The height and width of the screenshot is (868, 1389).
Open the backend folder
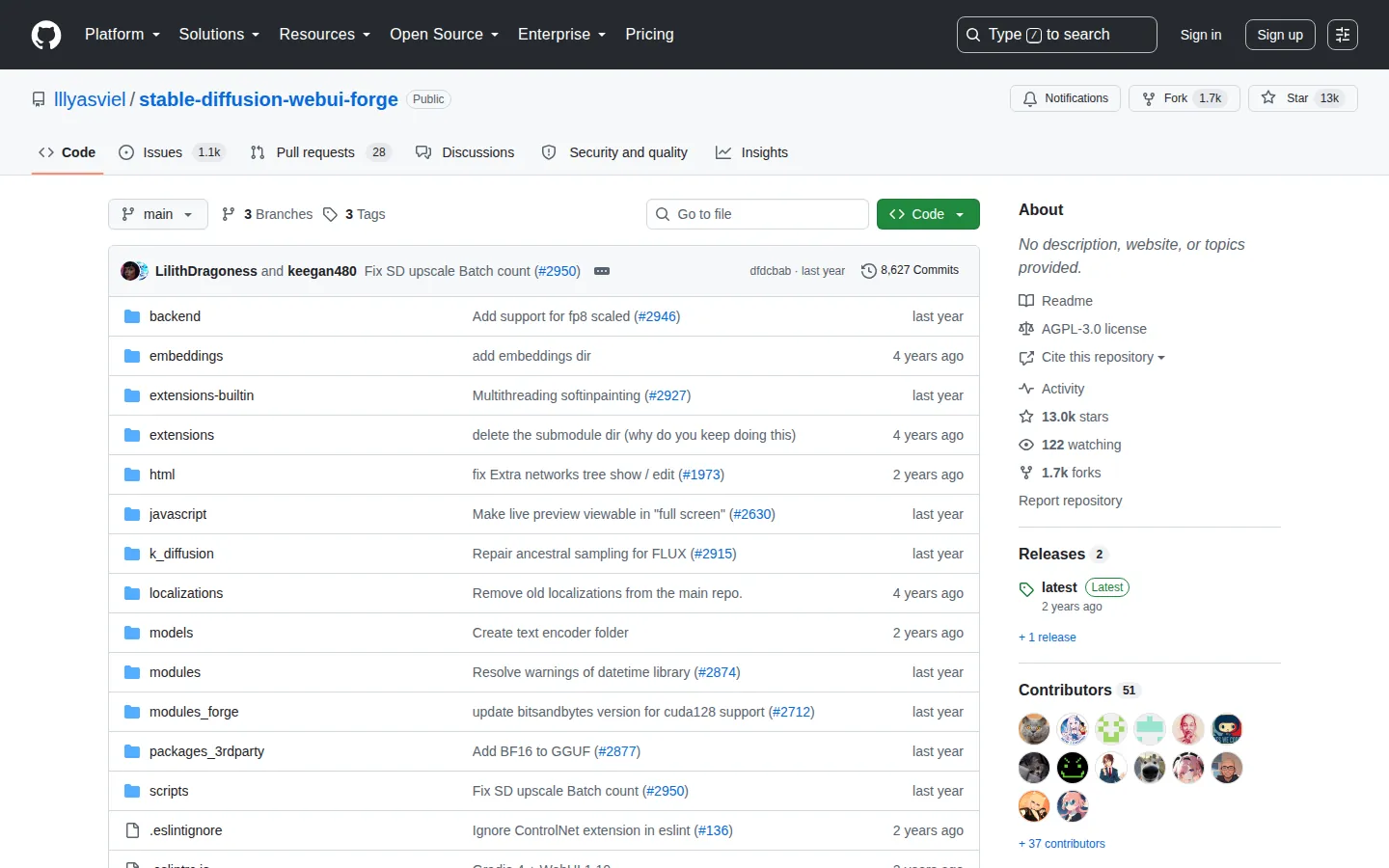tap(175, 316)
